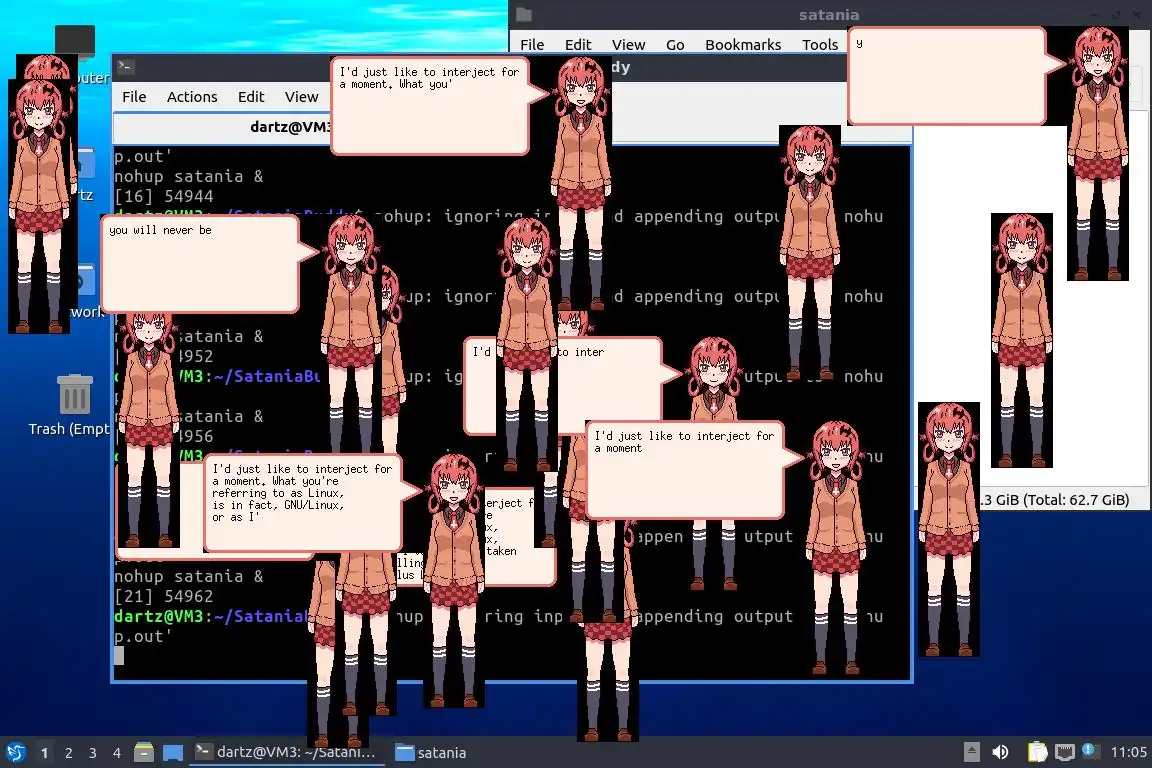This screenshot has height=768, width=1152.
Task: Activate the dartz@VM3 terminal taskbar entry
Action: tap(286, 752)
